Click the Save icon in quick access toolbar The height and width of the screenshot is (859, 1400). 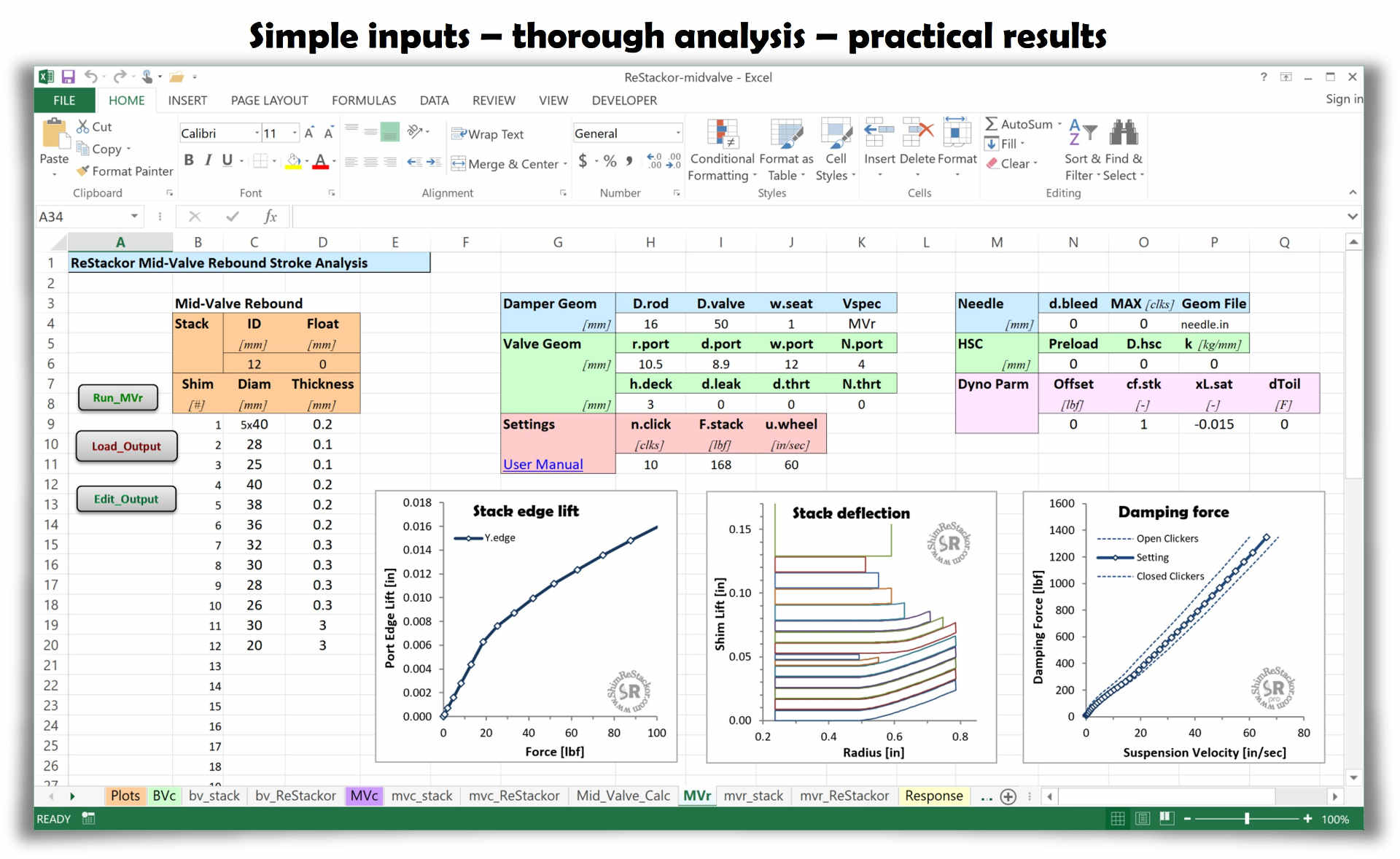coord(68,77)
